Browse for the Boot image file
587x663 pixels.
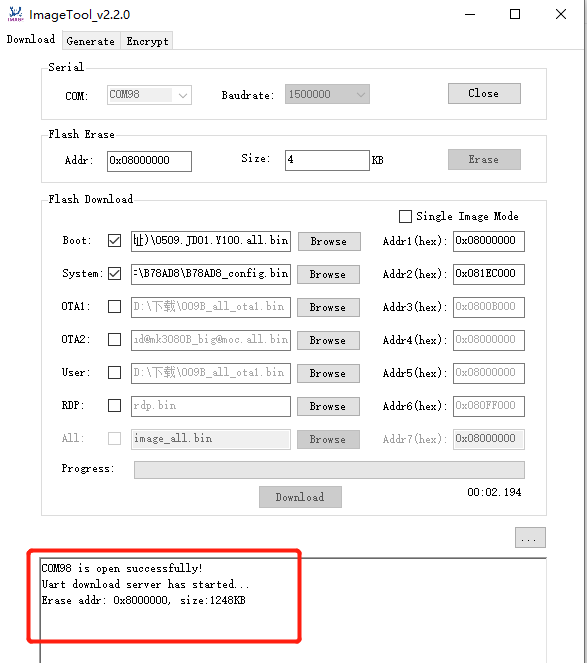329,241
